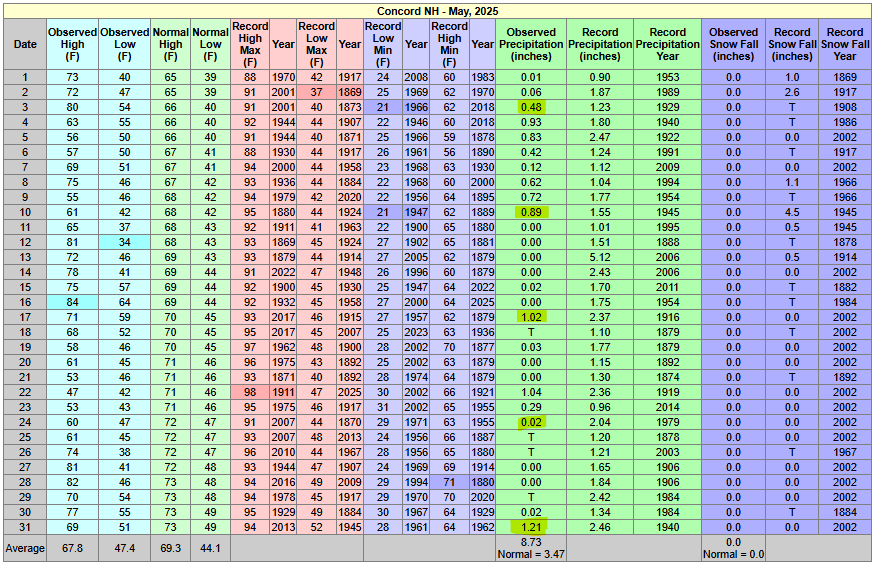Image resolution: width=873 pixels, height=564 pixels.
Task: Select record high year 2022 on date 14
Action: tap(283, 272)
